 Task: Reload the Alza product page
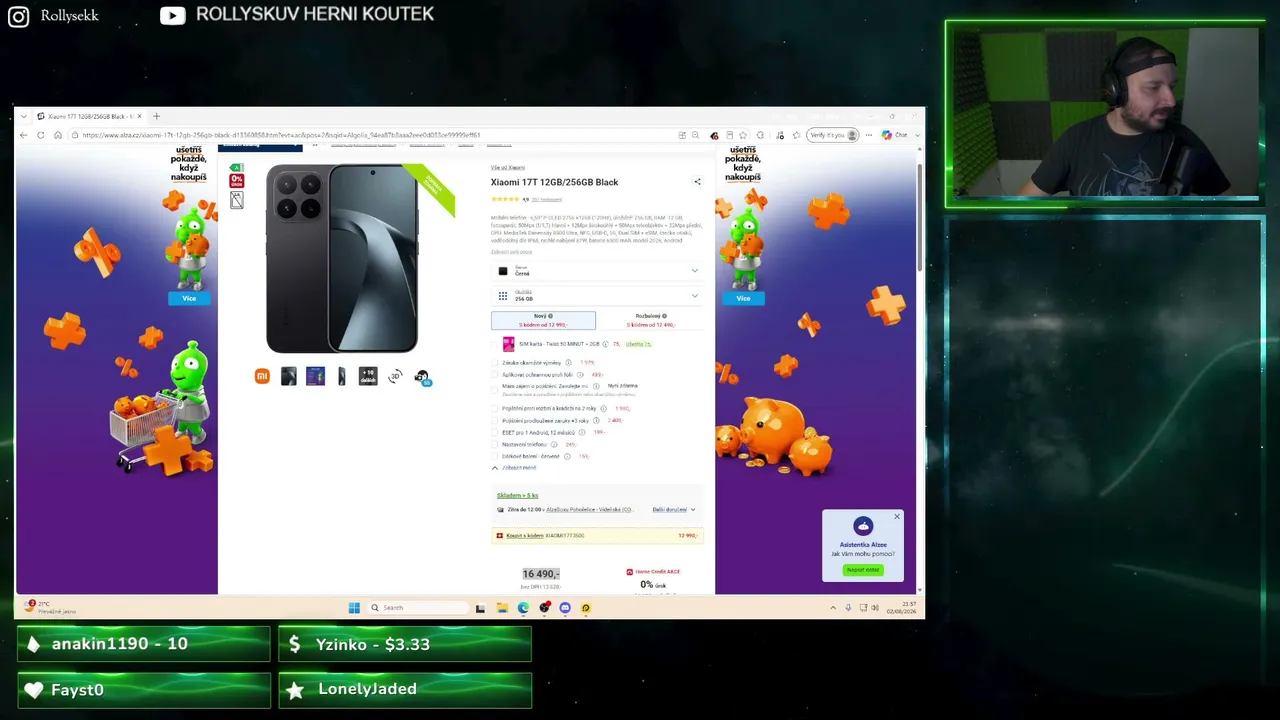(x=41, y=135)
